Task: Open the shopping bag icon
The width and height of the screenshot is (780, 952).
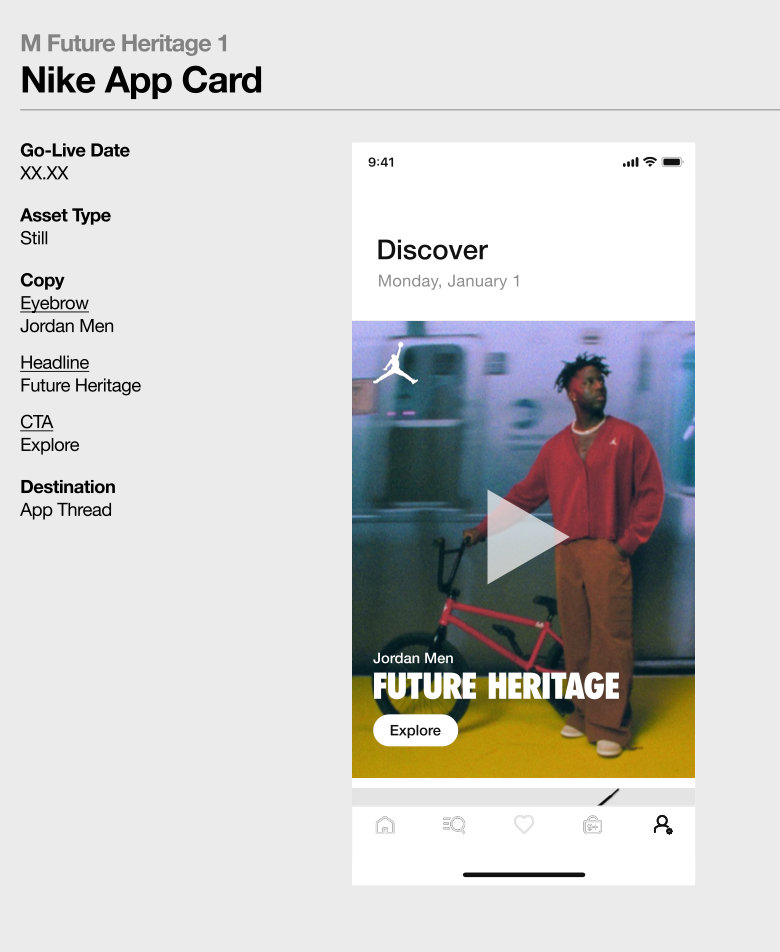Action: [x=592, y=825]
